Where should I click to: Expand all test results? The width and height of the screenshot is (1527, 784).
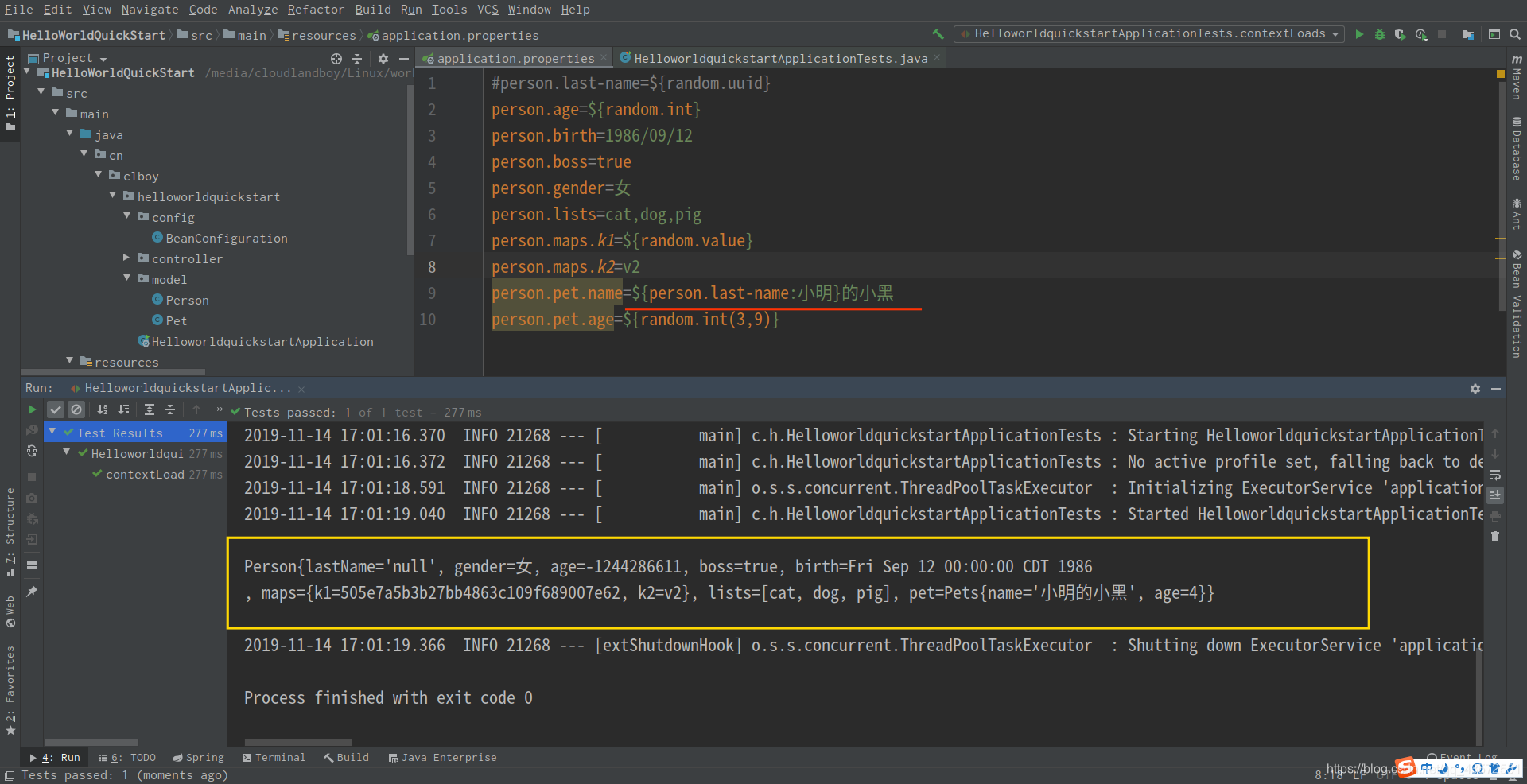pyautogui.click(x=150, y=409)
